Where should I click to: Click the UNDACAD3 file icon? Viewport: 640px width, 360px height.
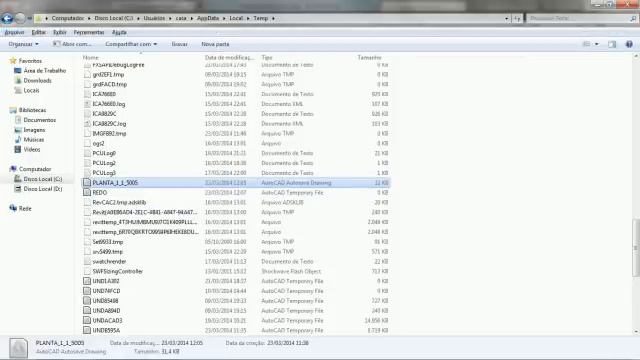(x=87, y=321)
